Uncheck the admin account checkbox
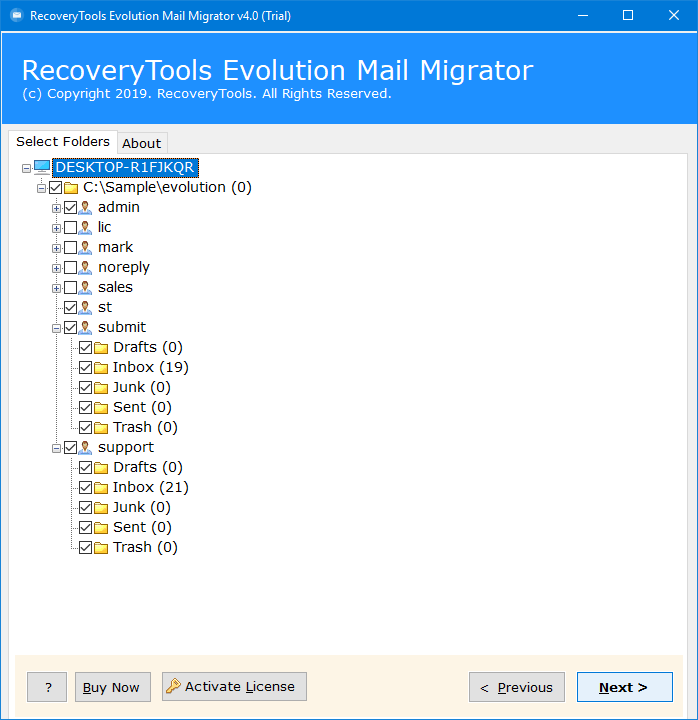Image resolution: width=698 pixels, height=720 pixels. coord(70,208)
